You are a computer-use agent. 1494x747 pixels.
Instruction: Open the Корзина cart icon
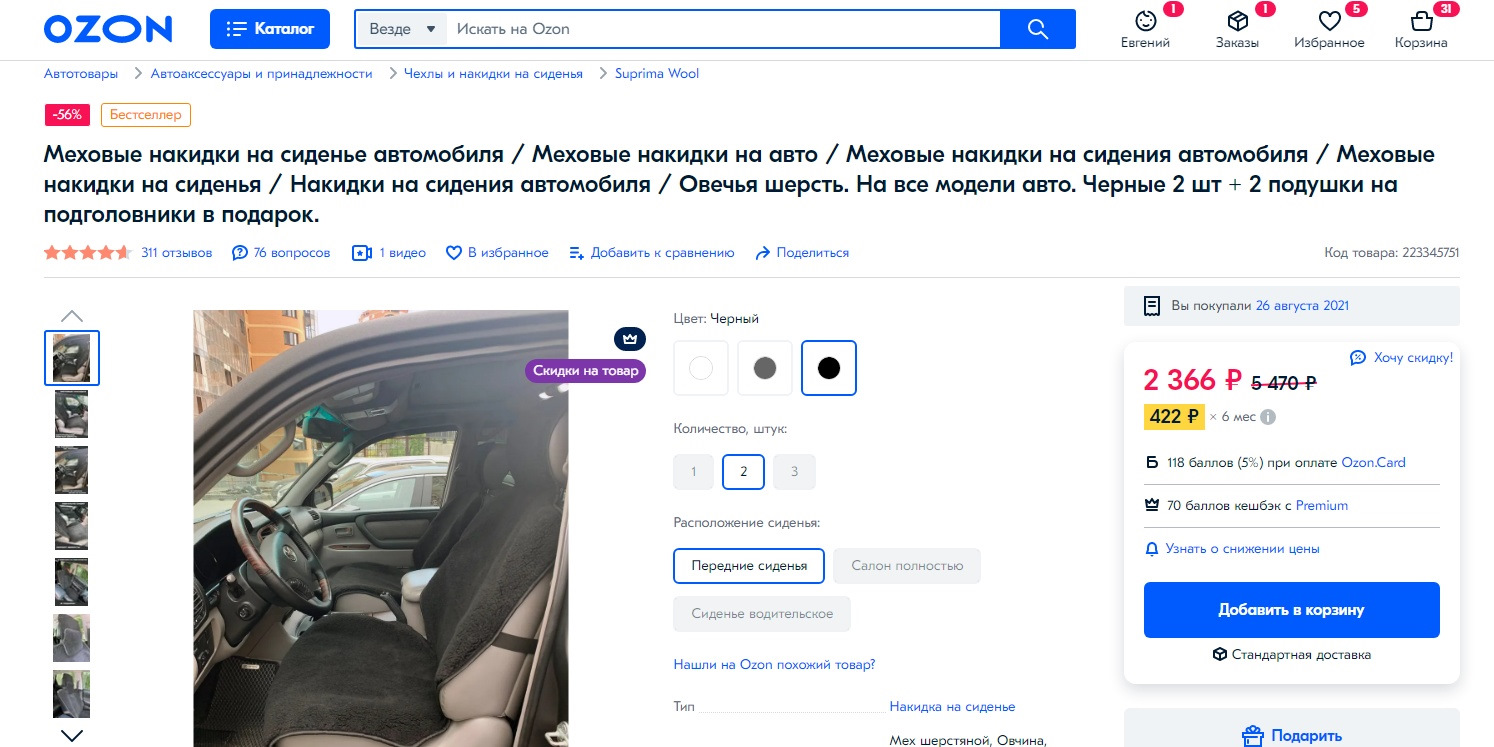pos(1421,22)
